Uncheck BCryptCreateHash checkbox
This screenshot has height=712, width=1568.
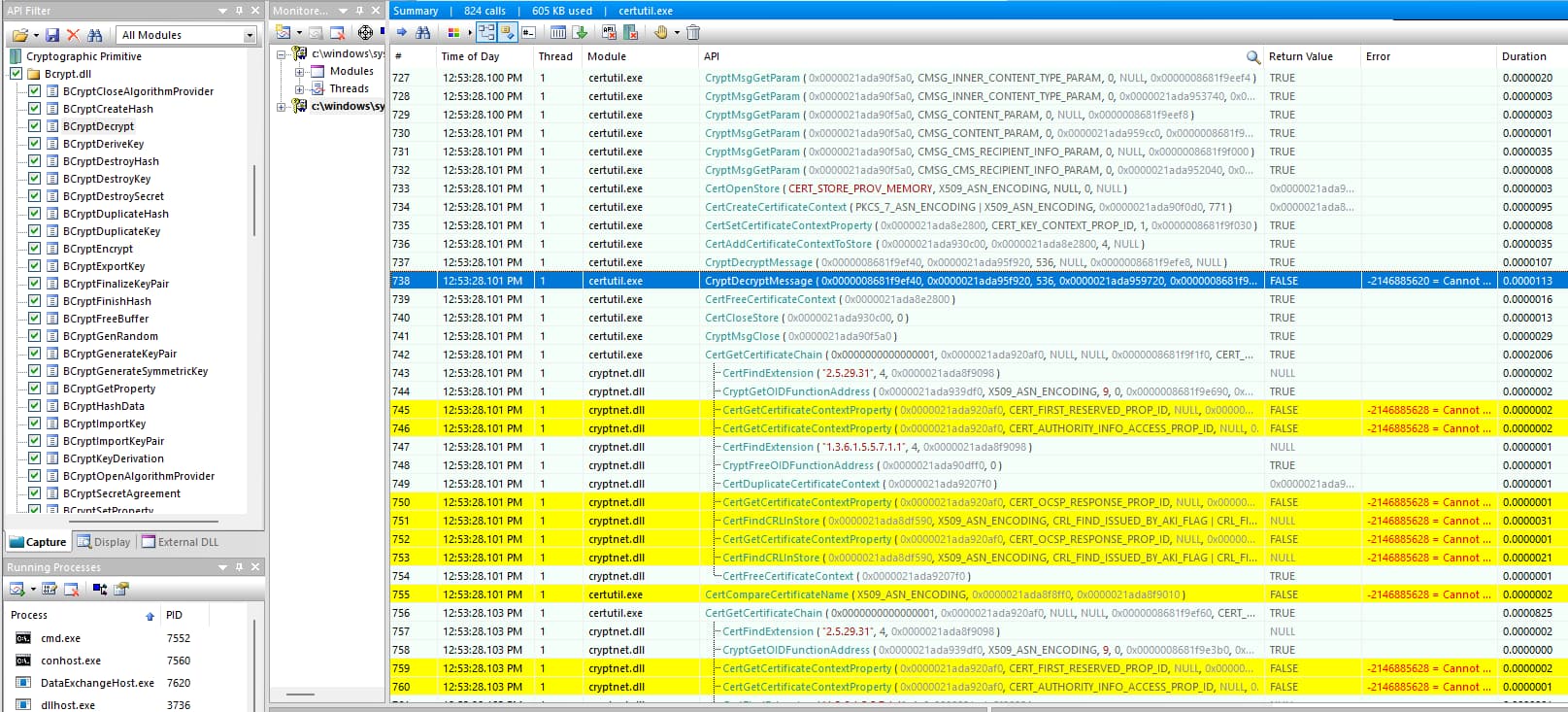pos(35,109)
